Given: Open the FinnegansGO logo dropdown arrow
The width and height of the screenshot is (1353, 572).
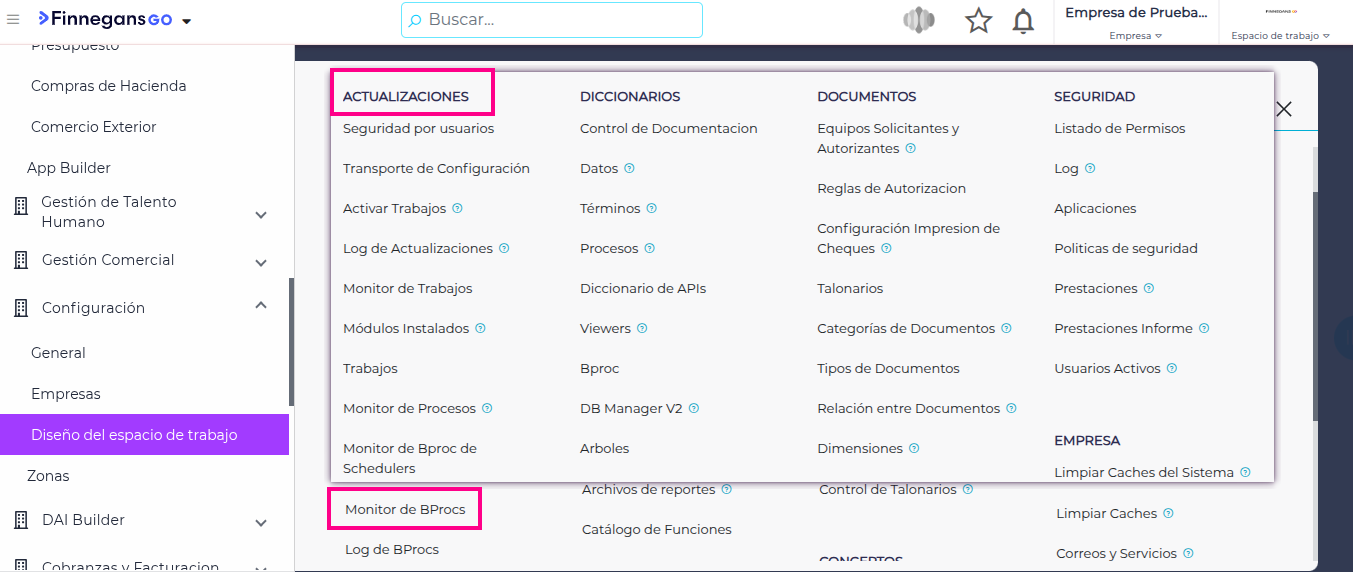Looking at the screenshot, I should point(187,21).
